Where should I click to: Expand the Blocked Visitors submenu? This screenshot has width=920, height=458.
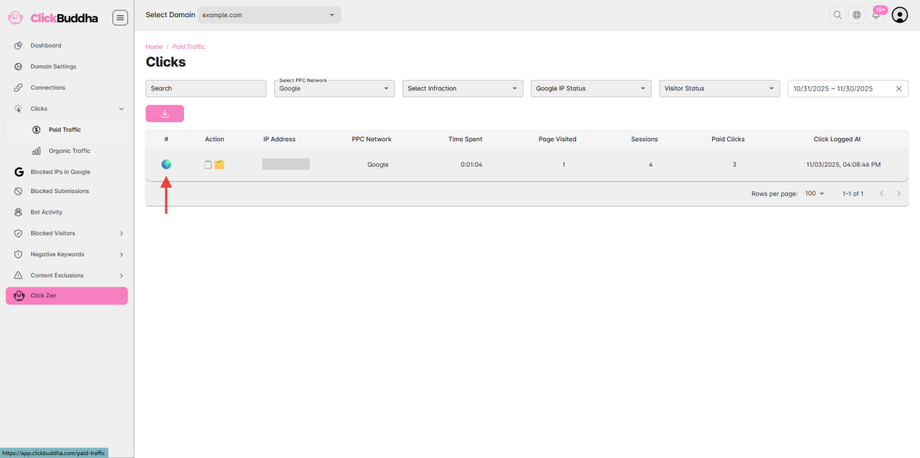coord(121,233)
